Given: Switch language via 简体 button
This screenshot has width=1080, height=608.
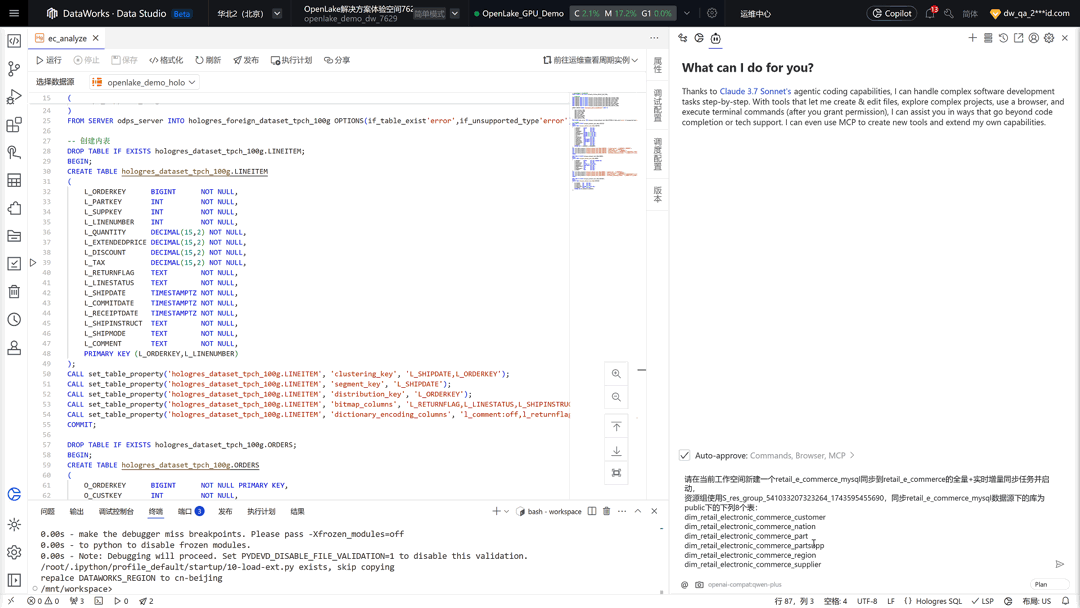Looking at the screenshot, I should click(x=970, y=14).
